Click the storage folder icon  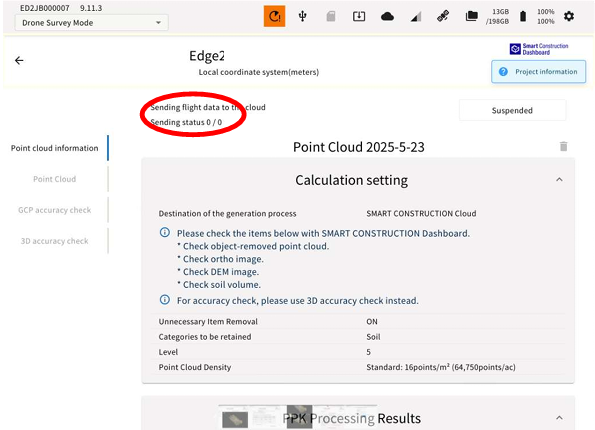pos(471,16)
